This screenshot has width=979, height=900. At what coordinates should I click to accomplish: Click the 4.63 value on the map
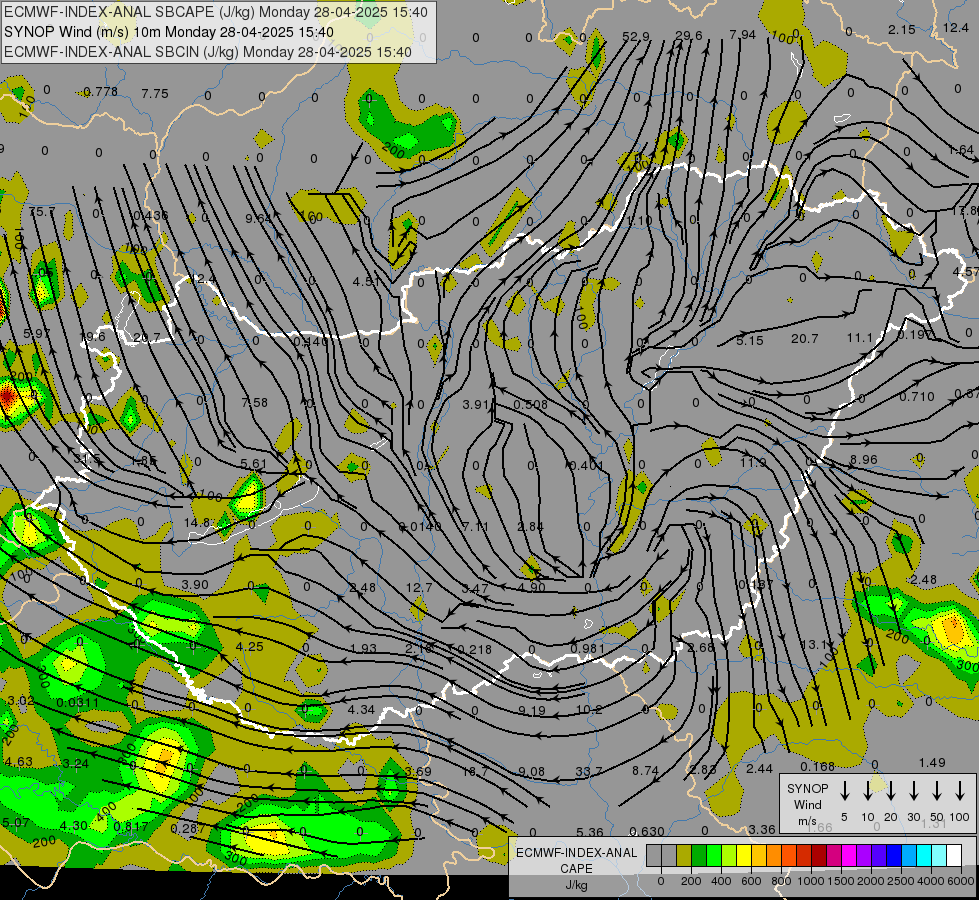18,761
